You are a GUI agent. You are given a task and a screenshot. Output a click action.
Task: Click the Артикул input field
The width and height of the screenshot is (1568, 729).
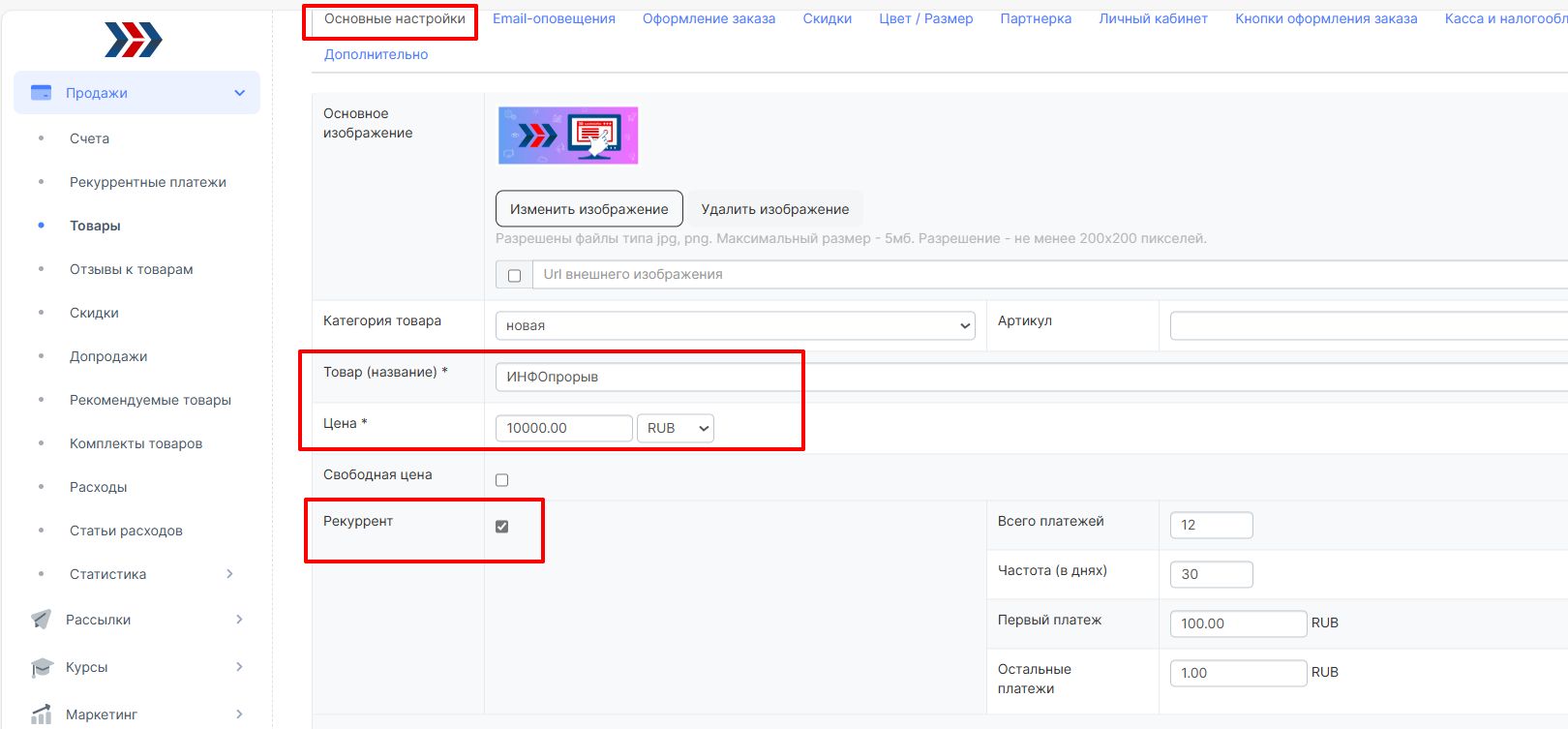tap(1369, 325)
